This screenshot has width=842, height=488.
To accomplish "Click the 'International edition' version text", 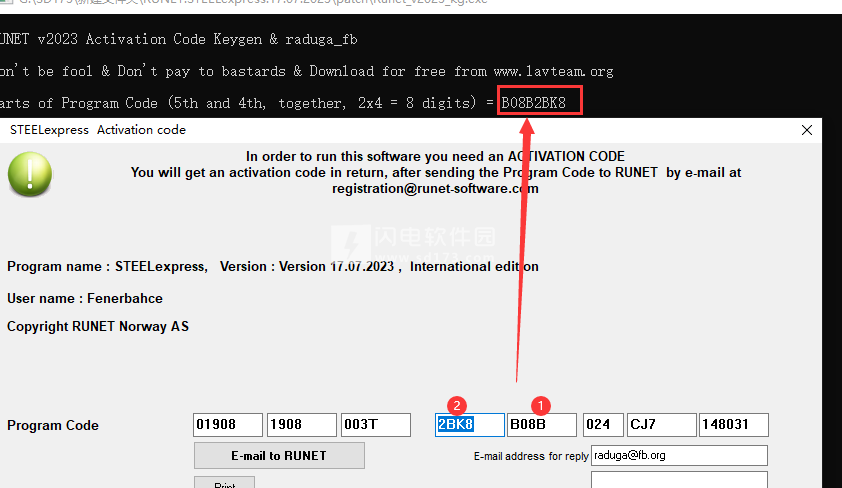I will click(x=474, y=266).
